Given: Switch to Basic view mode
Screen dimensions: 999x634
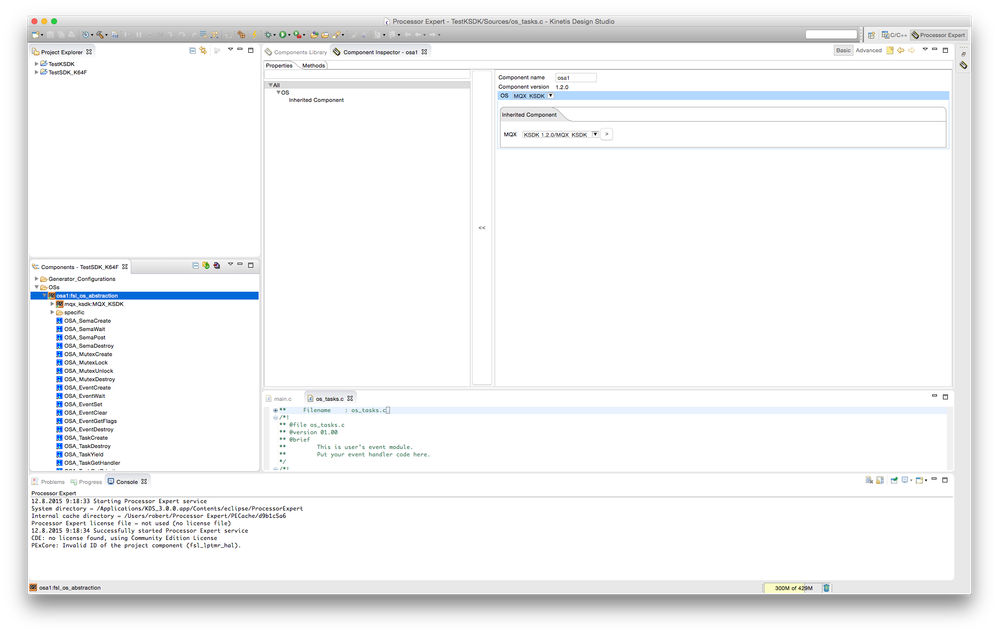Looking at the screenshot, I should pos(843,50).
